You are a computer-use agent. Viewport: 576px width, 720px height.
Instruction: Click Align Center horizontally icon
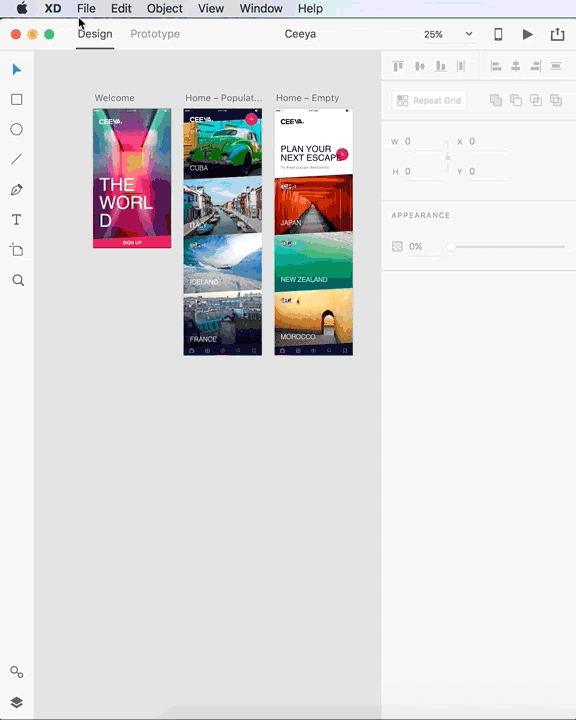click(516, 67)
